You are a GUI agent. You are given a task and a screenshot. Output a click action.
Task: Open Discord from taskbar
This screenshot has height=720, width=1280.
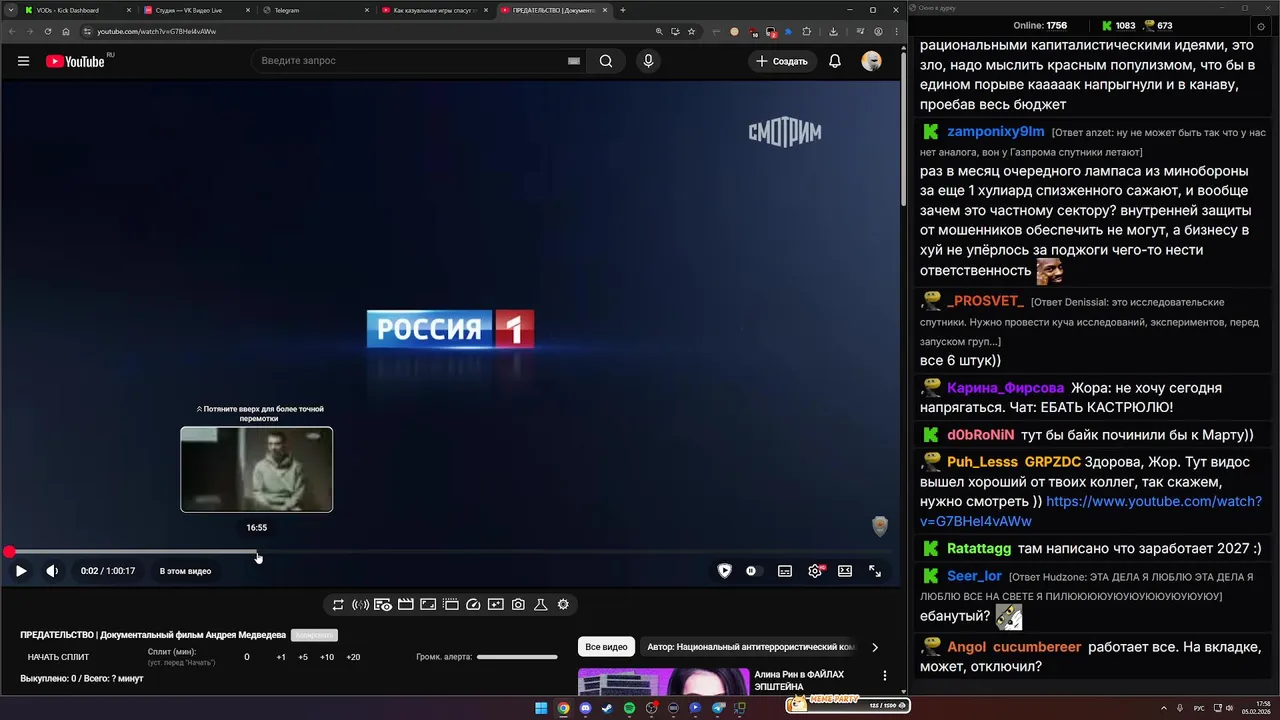coord(585,708)
